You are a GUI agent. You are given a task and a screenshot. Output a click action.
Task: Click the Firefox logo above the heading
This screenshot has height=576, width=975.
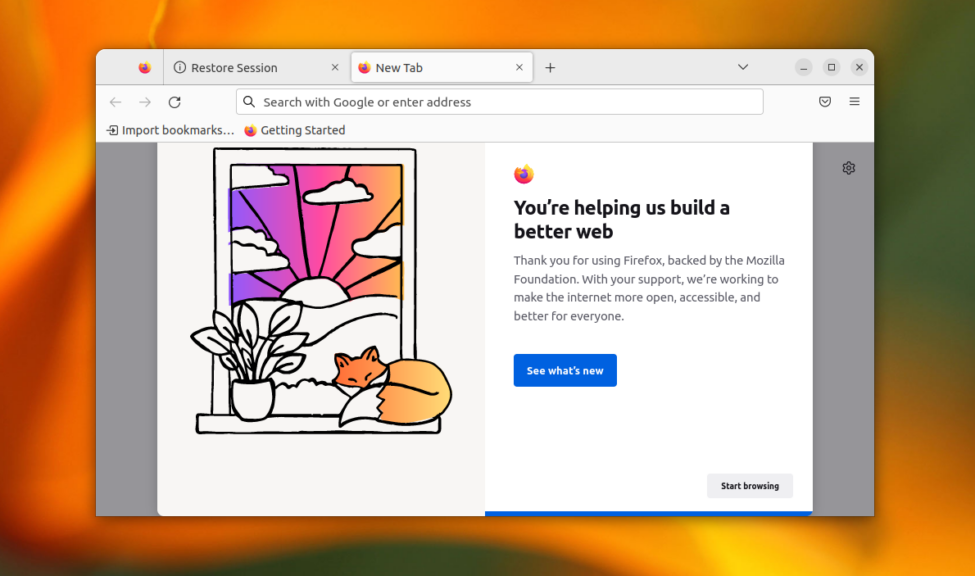click(524, 174)
